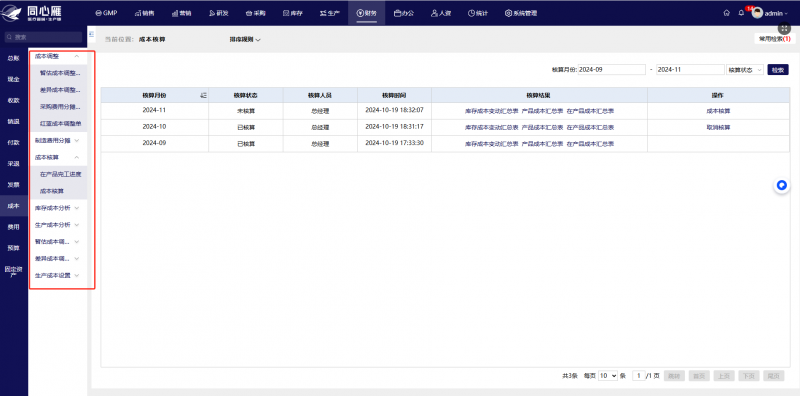This screenshot has height=396, width=800.
Task: Select 红蓝成本调整单 in the sidebar tree
Action: point(60,124)
